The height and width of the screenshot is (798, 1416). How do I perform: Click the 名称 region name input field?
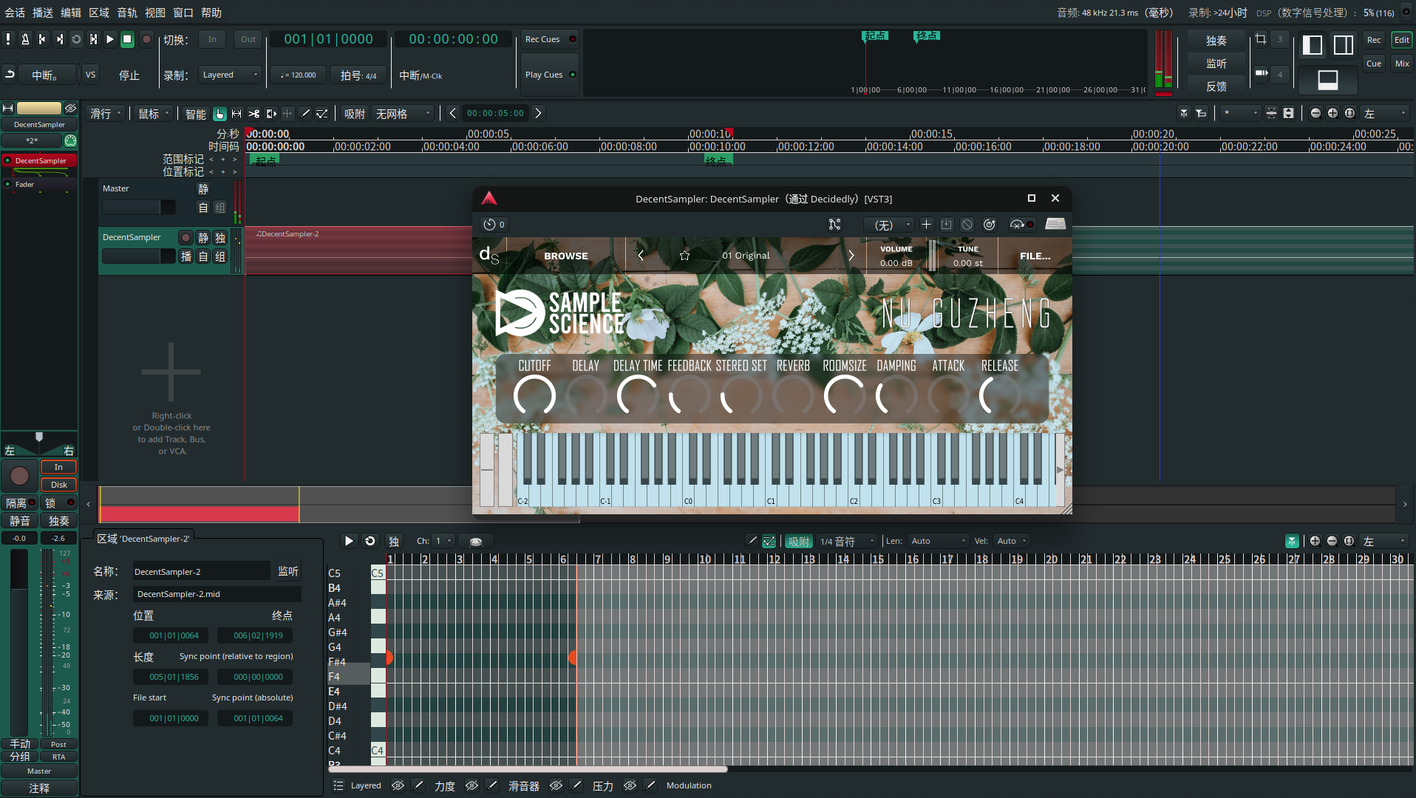[x=201, y=571]
